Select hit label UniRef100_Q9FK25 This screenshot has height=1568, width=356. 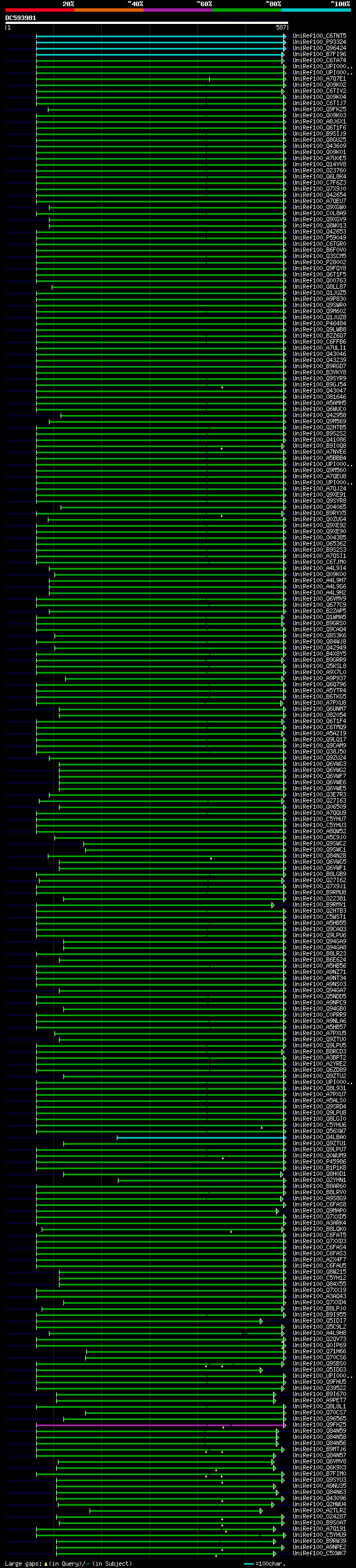(x=319, y=110)
